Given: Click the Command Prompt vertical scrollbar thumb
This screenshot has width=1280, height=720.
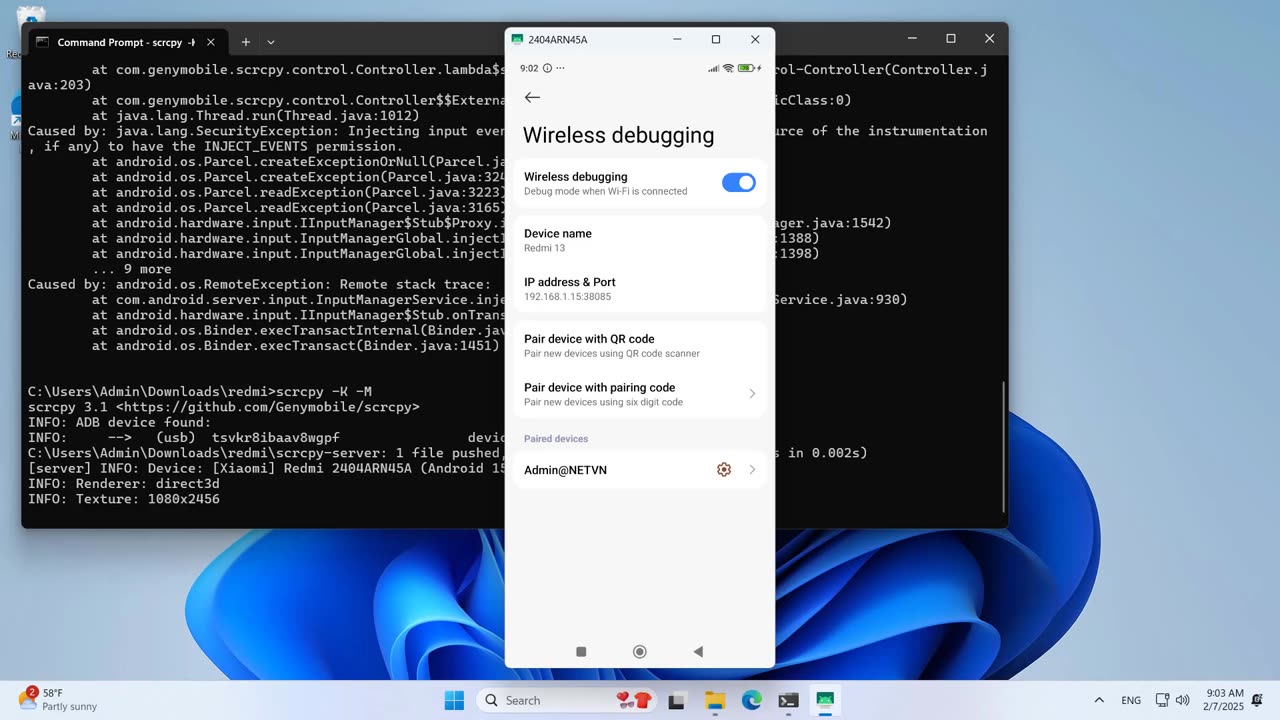Looking at the screenshot, I should pos(1003,445).
